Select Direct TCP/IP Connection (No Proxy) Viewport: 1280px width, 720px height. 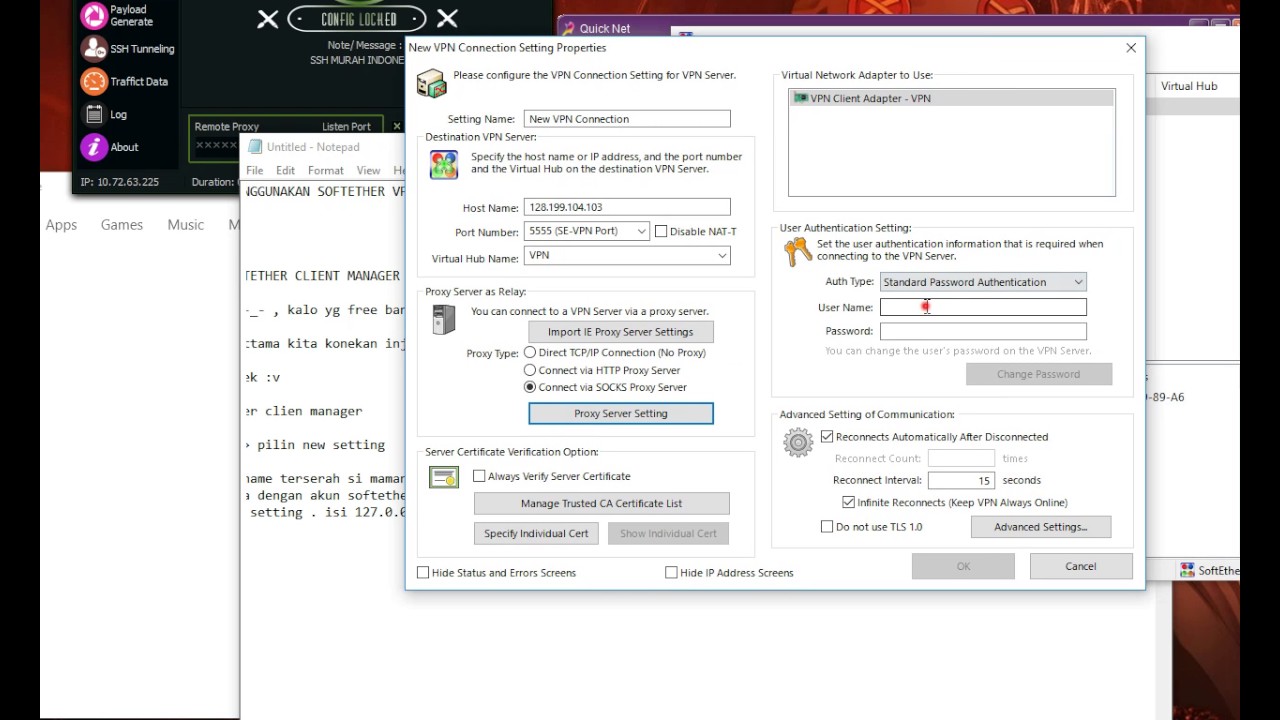530,352
